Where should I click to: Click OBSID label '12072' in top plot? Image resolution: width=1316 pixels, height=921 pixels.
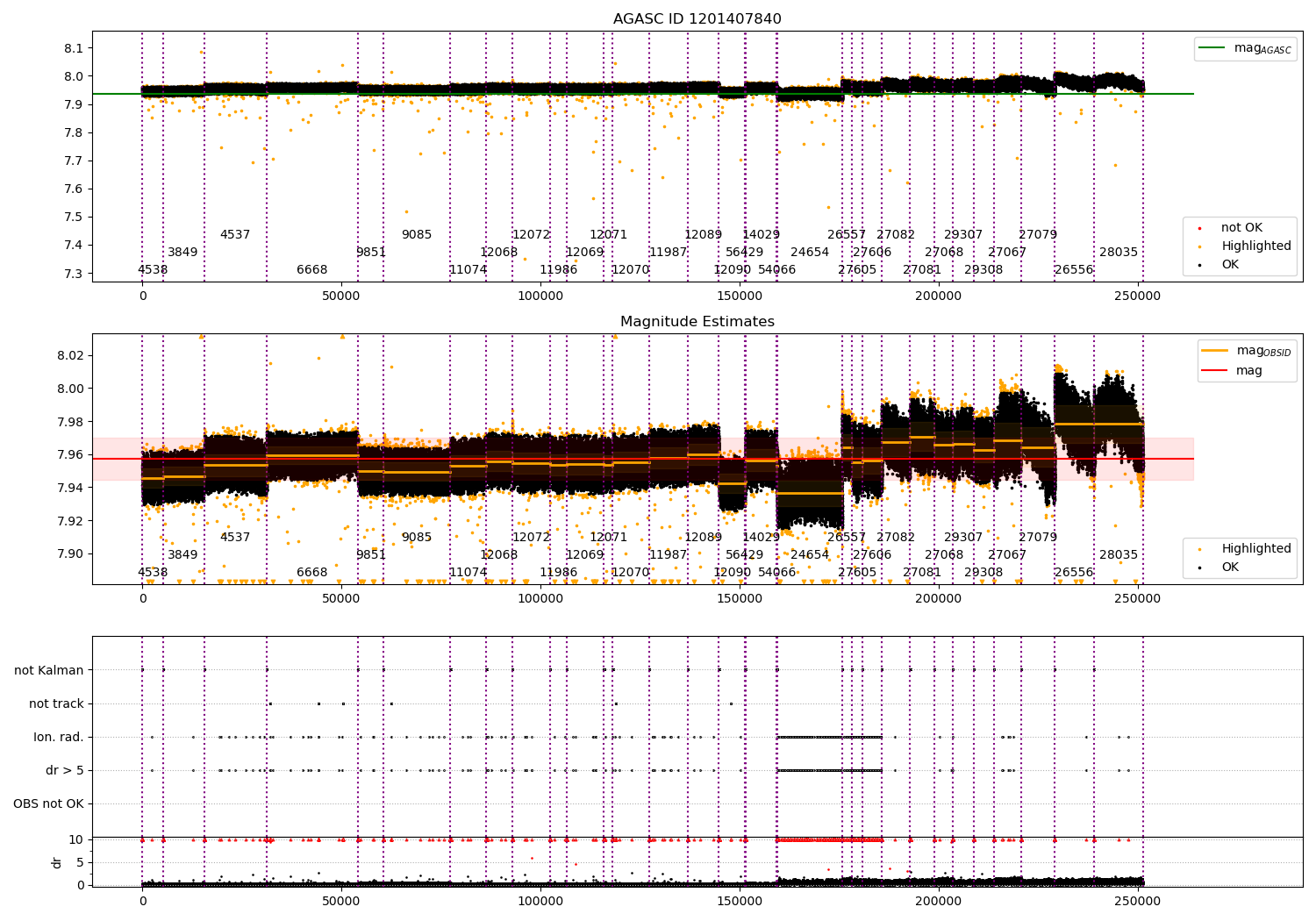[531, 235]
